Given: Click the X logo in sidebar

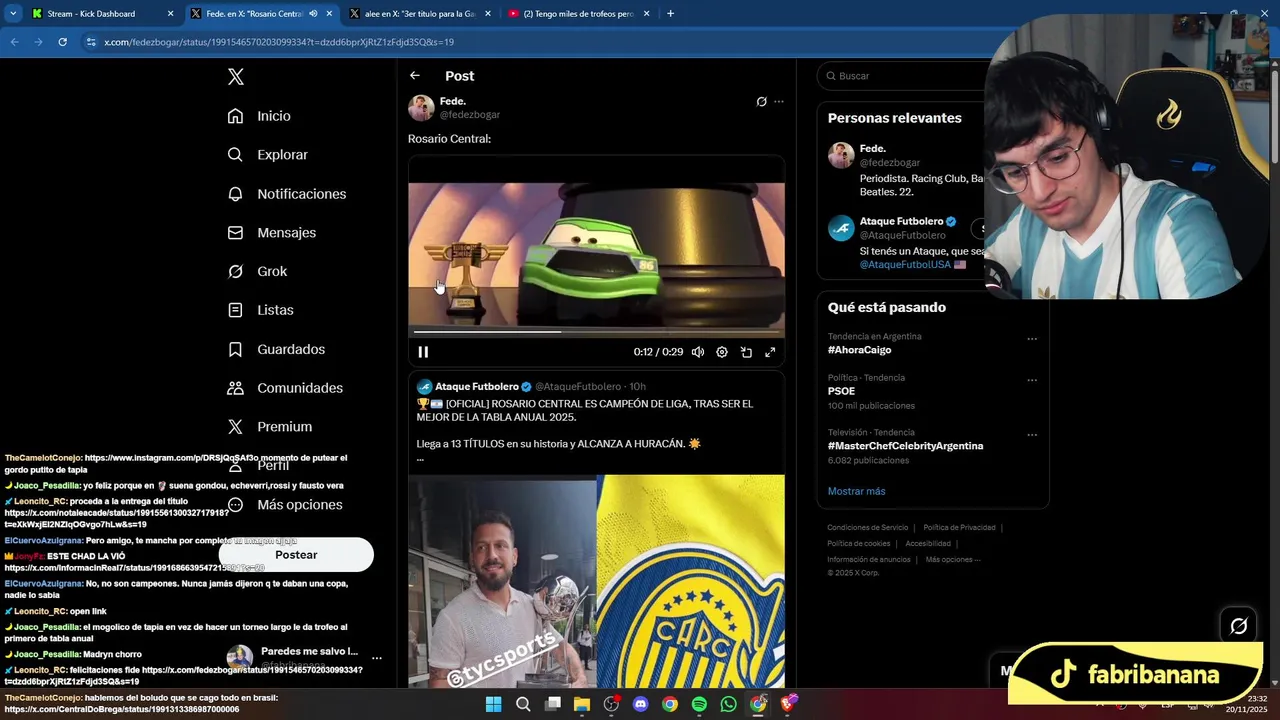Looking at the screenshot, I should coord(235,77).
